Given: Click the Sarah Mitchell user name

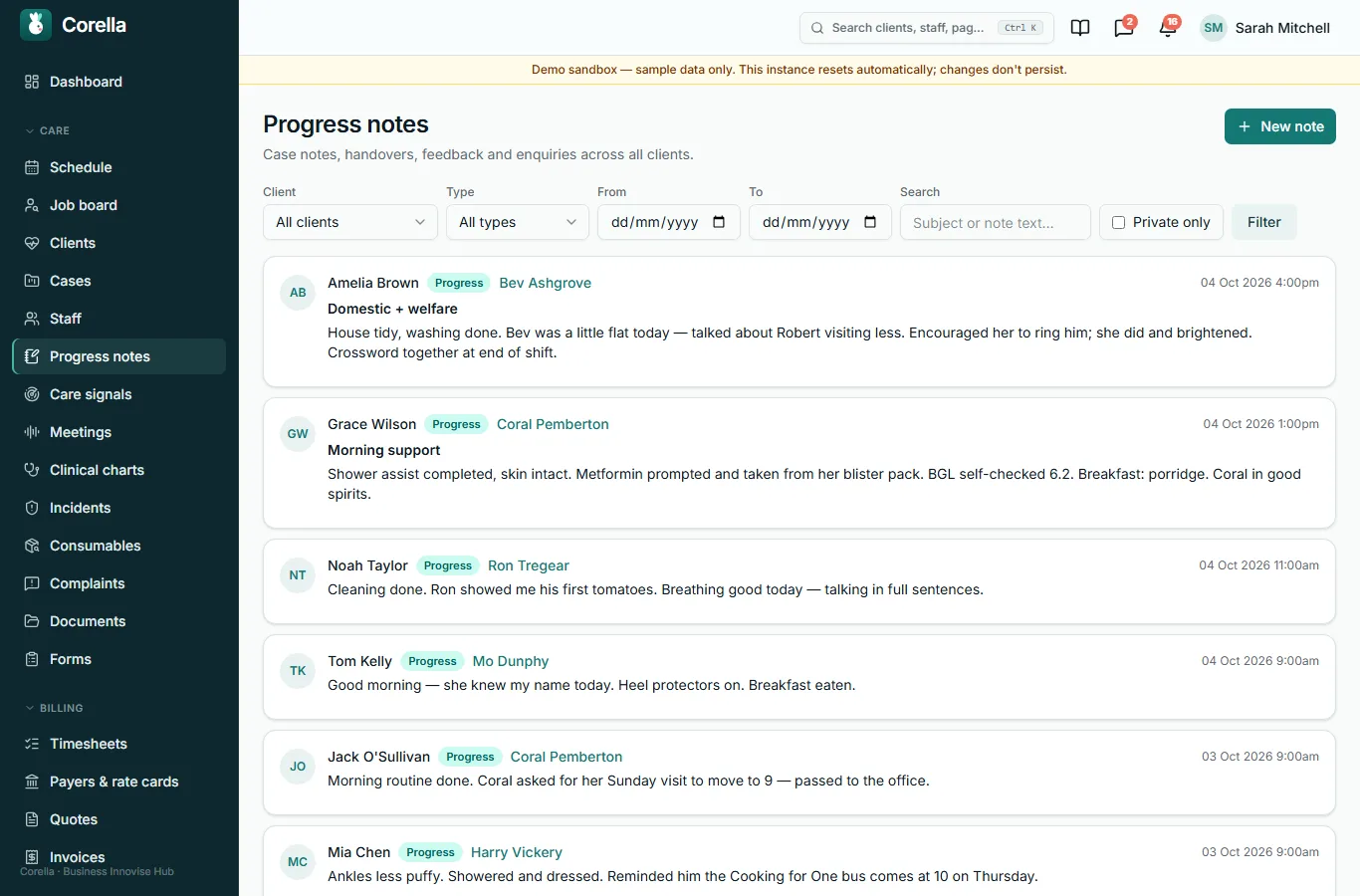Looking at the screenshot, I should pyautogui.click(x=1282, y=28).
